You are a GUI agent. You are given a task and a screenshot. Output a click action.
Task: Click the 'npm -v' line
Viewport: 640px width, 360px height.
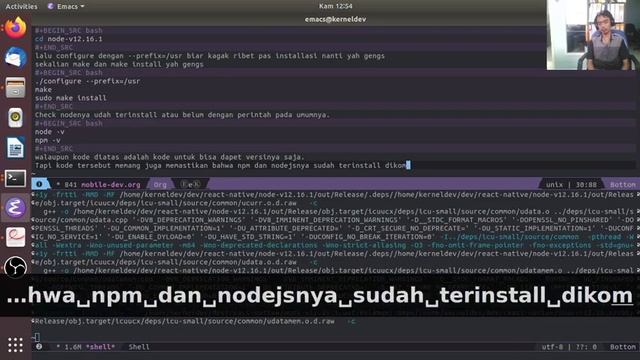[x=47, y=140]
